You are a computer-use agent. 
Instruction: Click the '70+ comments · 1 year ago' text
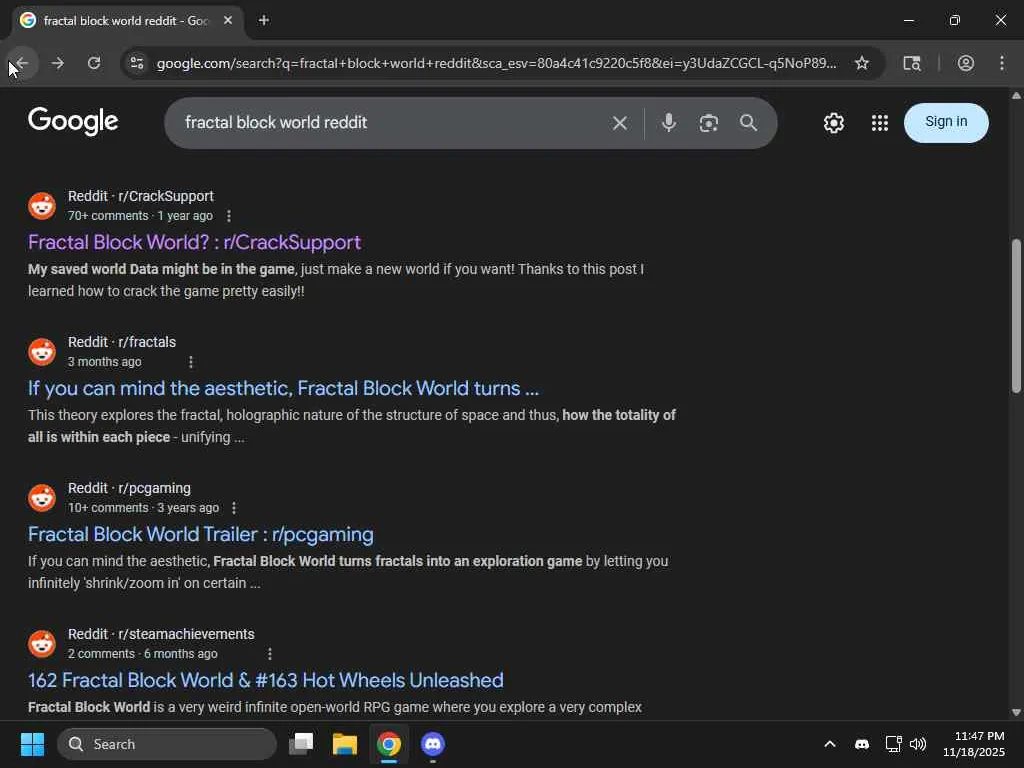tap(140, 216)
